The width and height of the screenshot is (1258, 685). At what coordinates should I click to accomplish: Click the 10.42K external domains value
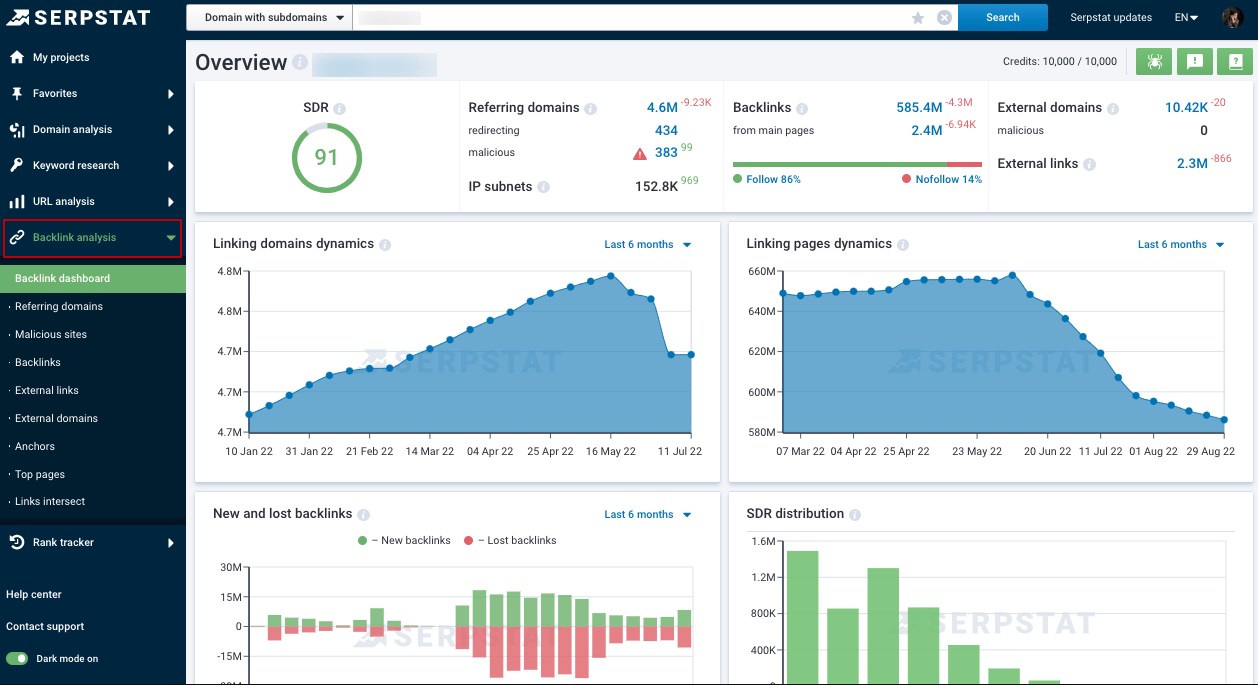click(x=1186, y=108)
